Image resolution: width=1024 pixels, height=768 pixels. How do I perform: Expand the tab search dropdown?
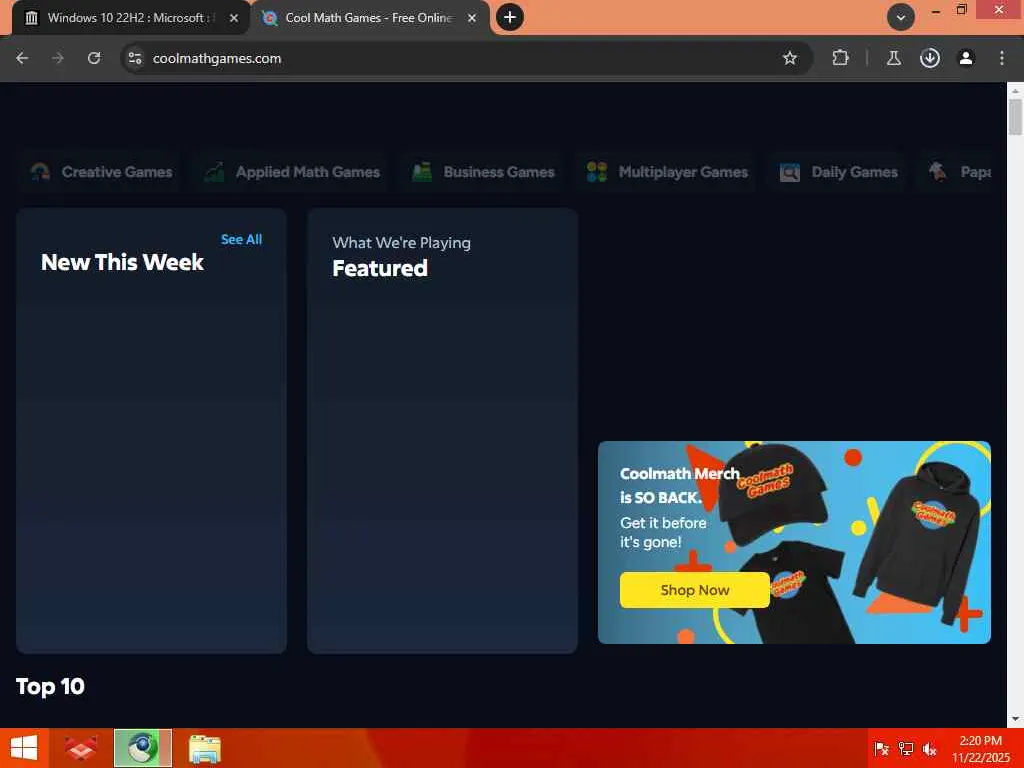[901, 18]
